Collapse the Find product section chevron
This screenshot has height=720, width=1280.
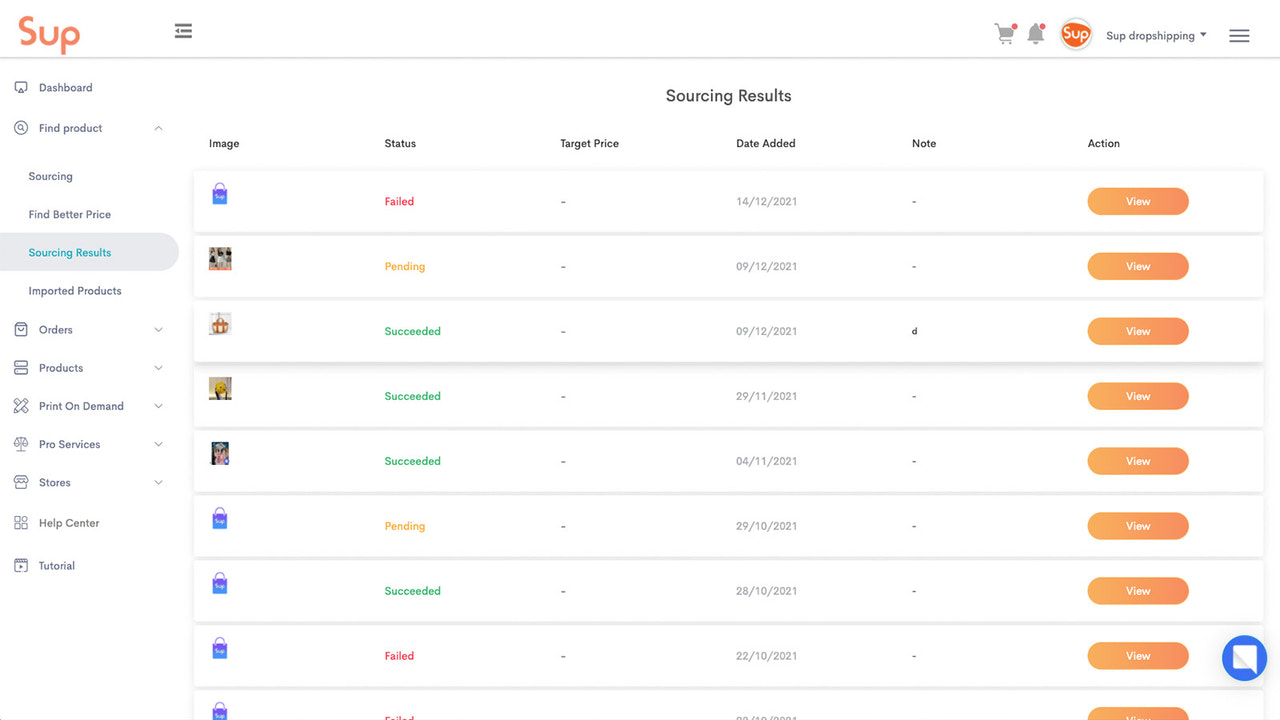158,128
